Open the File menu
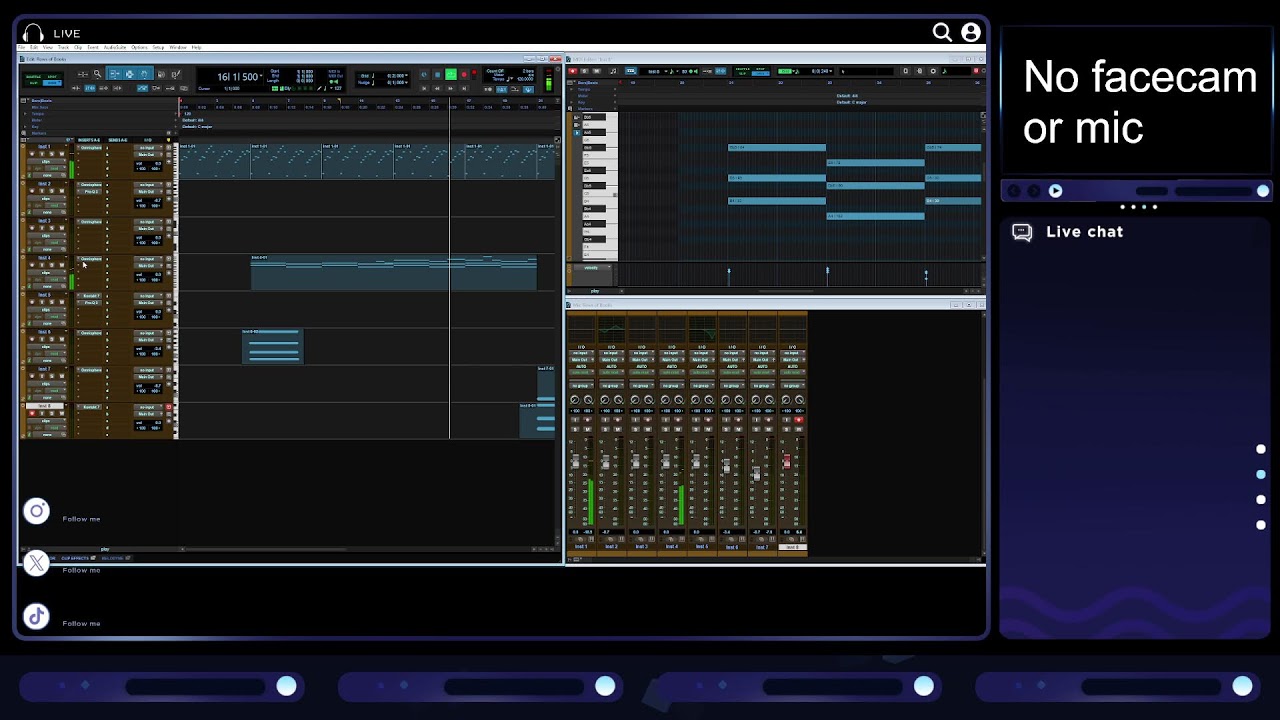The image size is (1280, 720). (x=22, y=47)
